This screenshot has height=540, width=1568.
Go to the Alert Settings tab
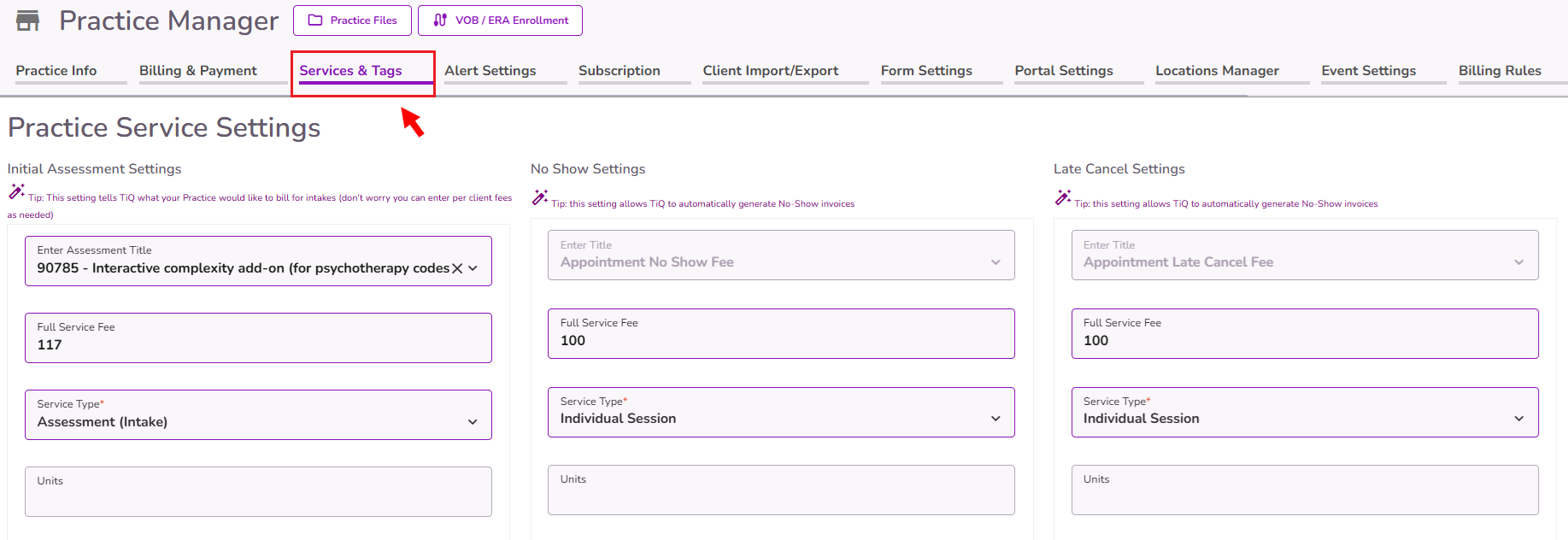(490, 71)
